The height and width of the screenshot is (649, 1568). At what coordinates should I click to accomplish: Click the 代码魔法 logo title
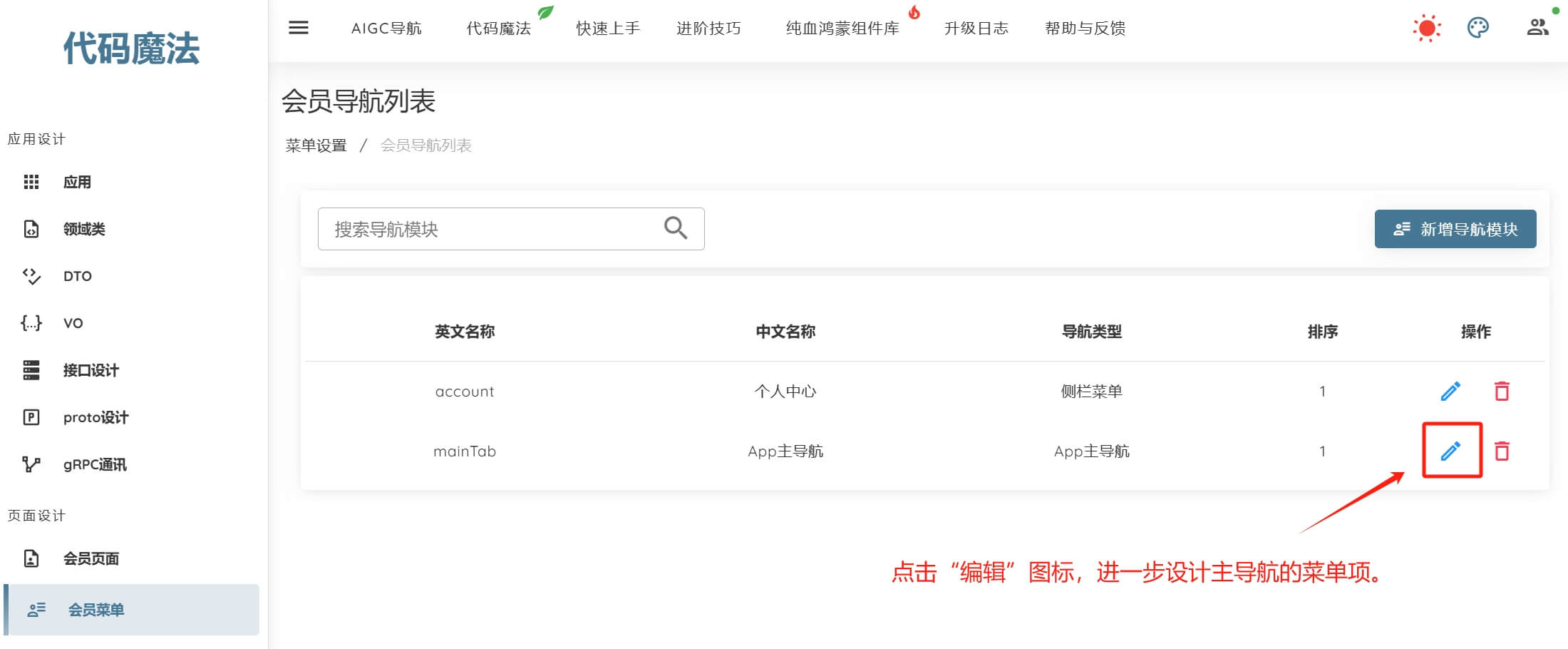click(x=132, y=48)
